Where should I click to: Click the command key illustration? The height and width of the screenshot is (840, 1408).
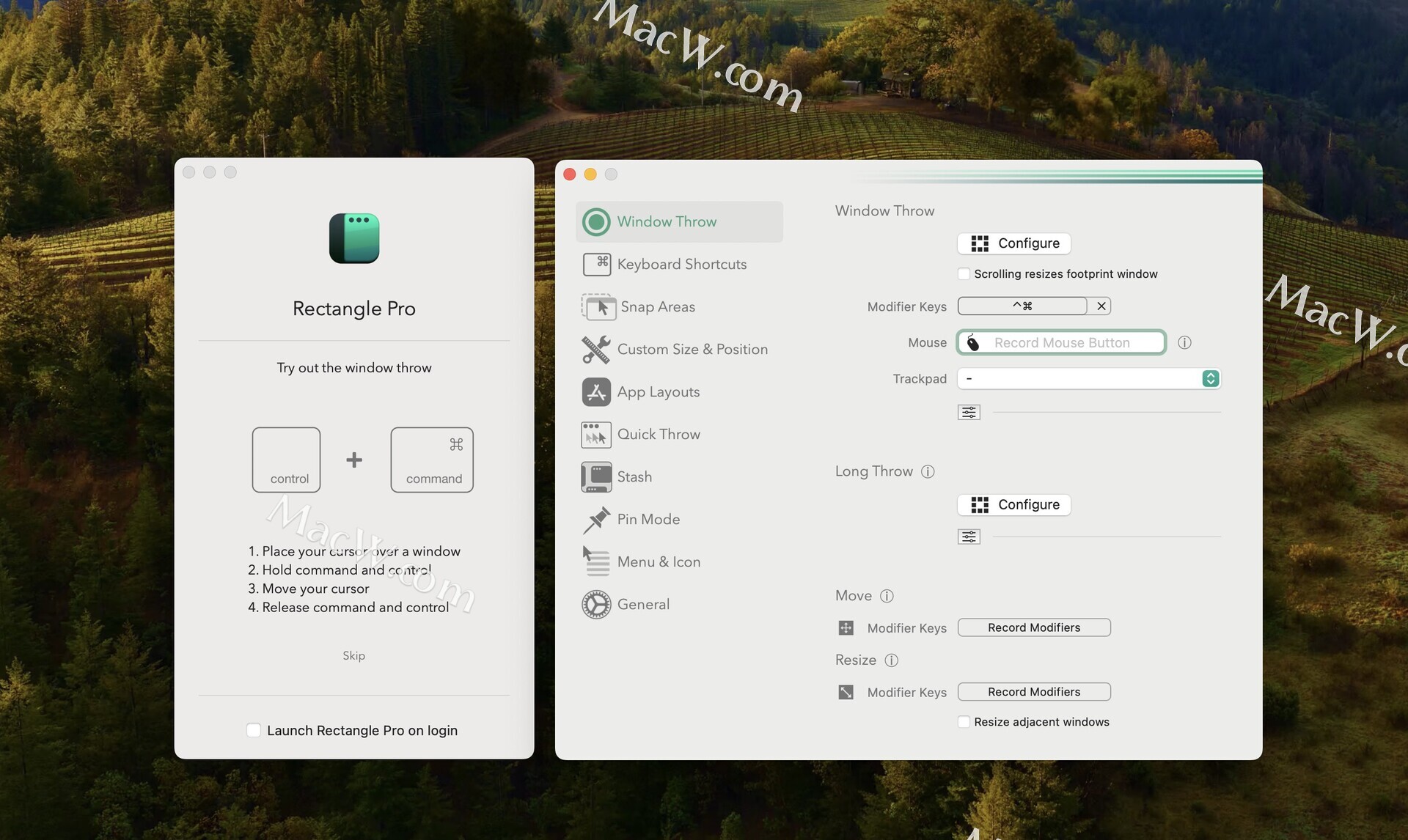point(432,460)
